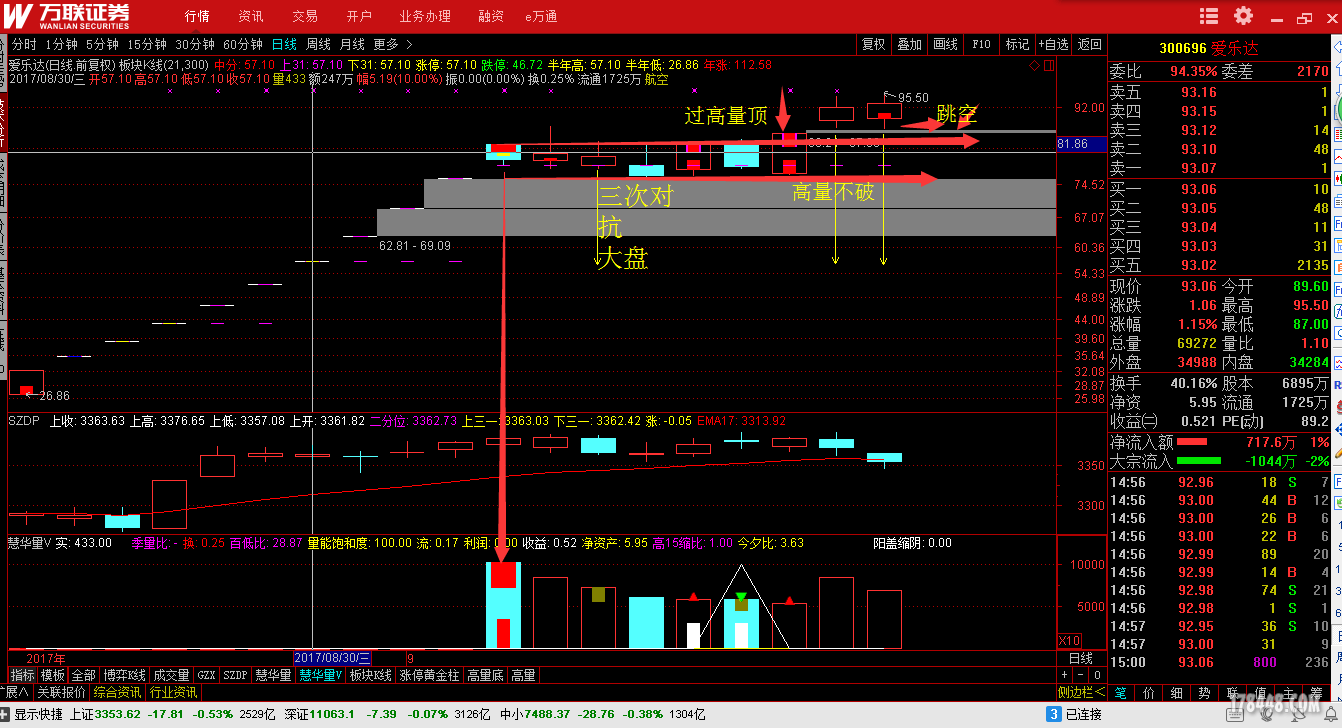This screenshot has width=1342, height=728.
Task: Click the 复权 button
Action: click(874, 44)
